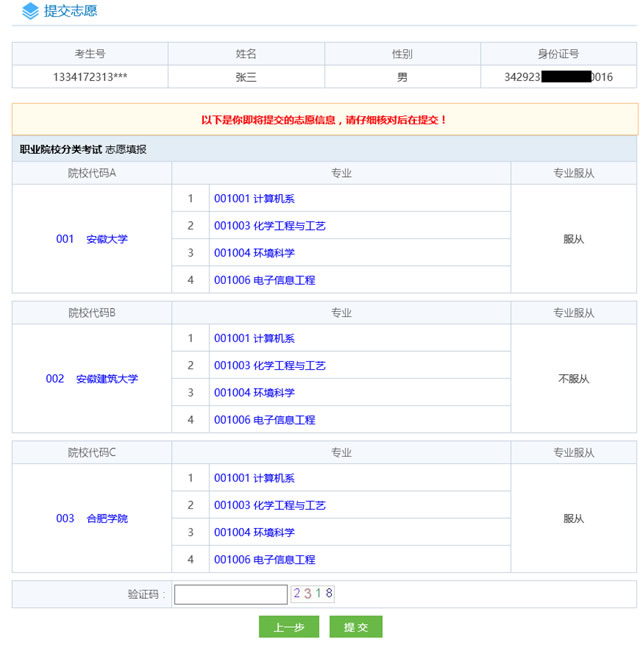Select 001001 计算机系 under 合肥学院

tap(254, 478)
